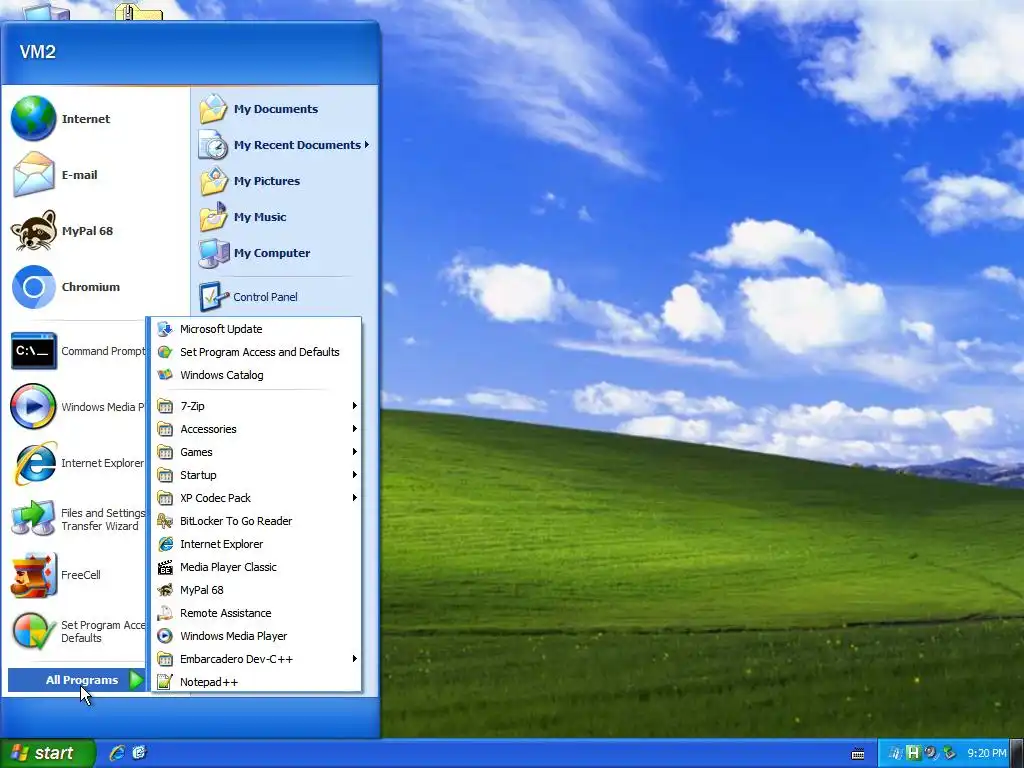
Task: Click the 9:20 PM clock
Action: pos(986,753)
